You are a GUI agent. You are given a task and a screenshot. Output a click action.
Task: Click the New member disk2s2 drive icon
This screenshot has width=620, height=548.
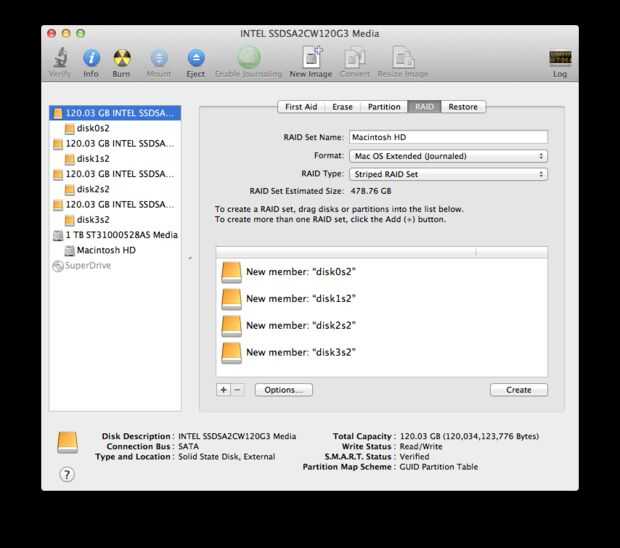point(231,326)
